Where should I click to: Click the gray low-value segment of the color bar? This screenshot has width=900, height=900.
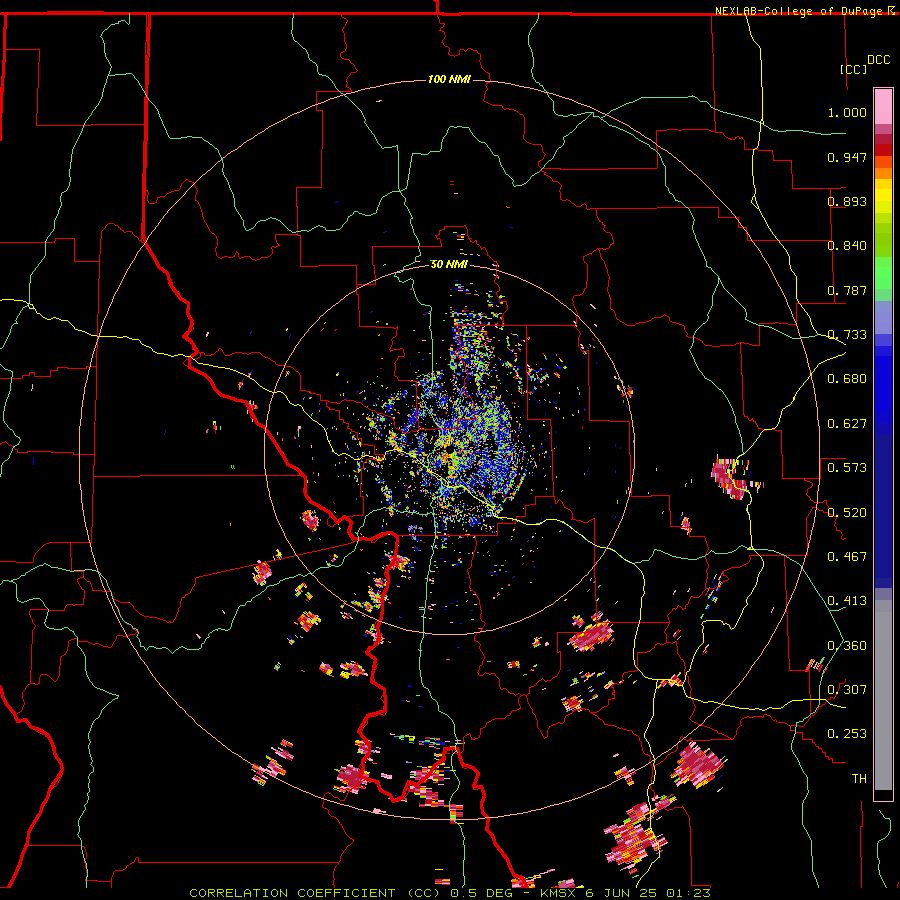(883, 695)
